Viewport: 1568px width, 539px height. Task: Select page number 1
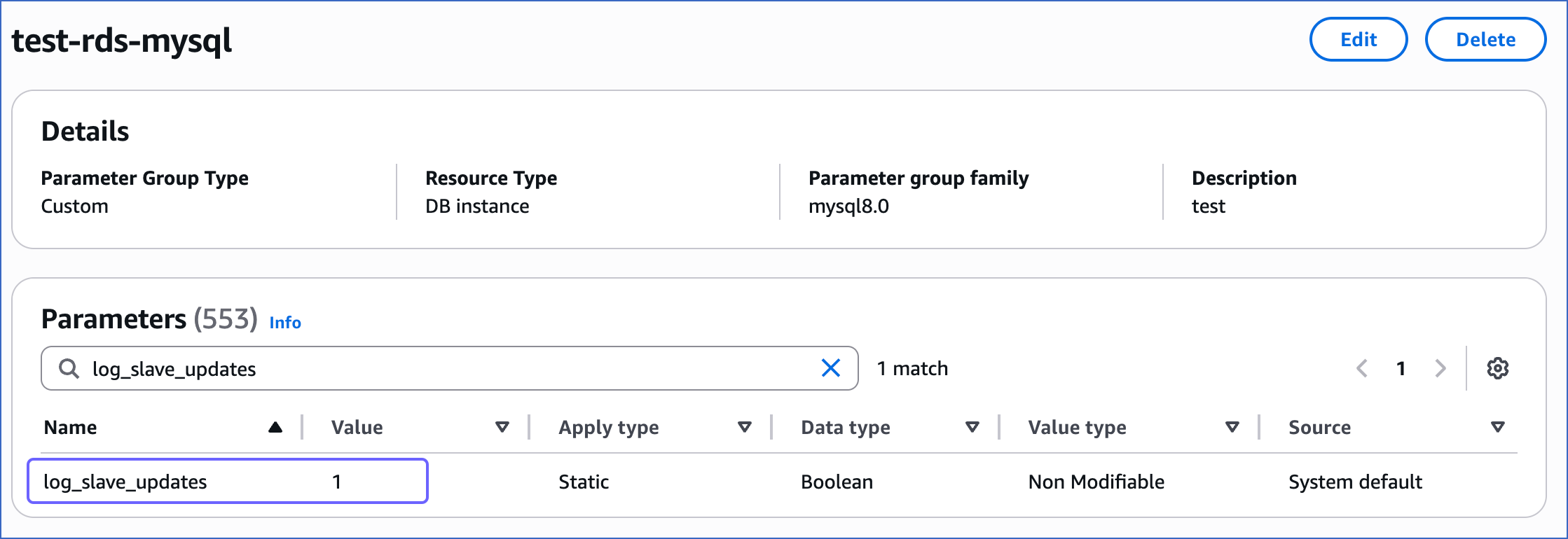click(1401, 368)
